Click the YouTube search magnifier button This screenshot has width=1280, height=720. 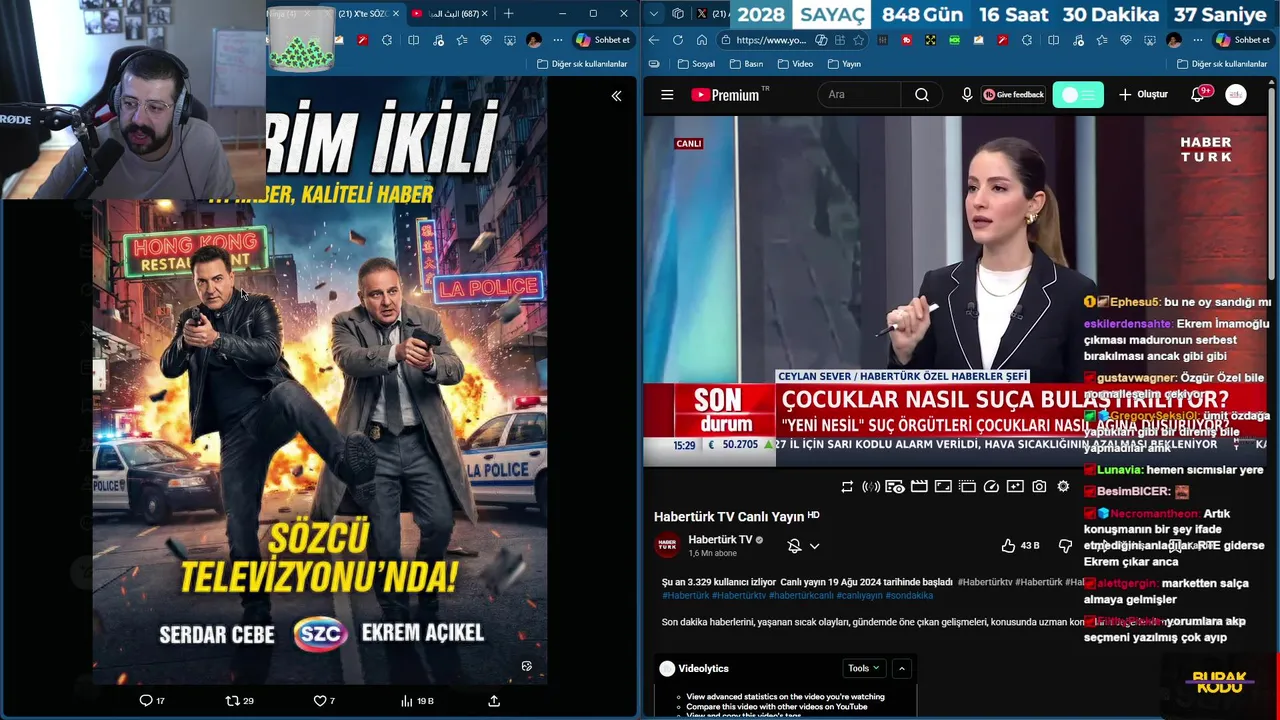pos(922,95)
